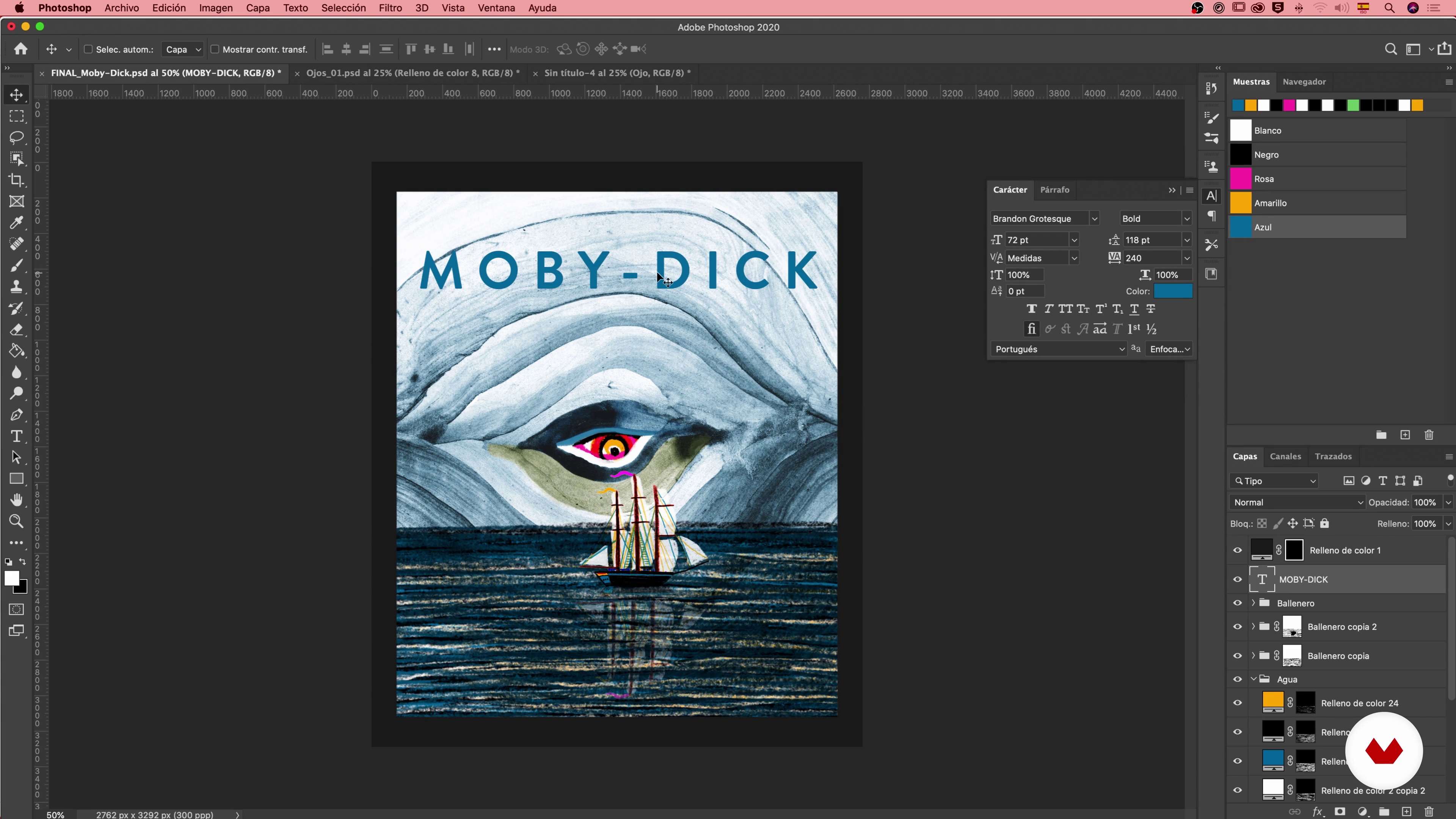Viewport: 1456px width, 819px height.
Task: Hide the Relleno de color 24 layer
Action: click(1237, 703)
